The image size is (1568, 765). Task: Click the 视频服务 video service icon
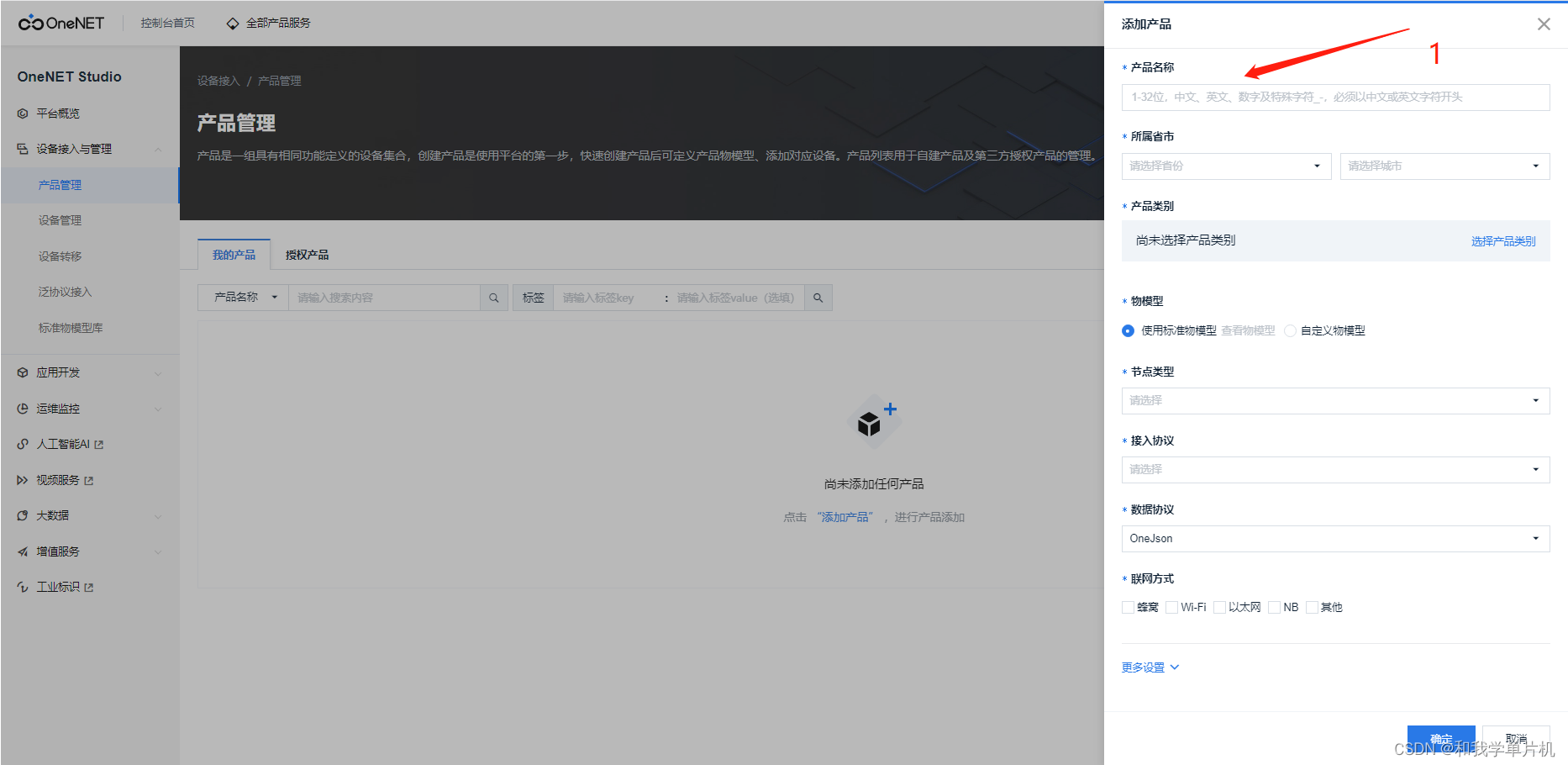tap(23, 479)
